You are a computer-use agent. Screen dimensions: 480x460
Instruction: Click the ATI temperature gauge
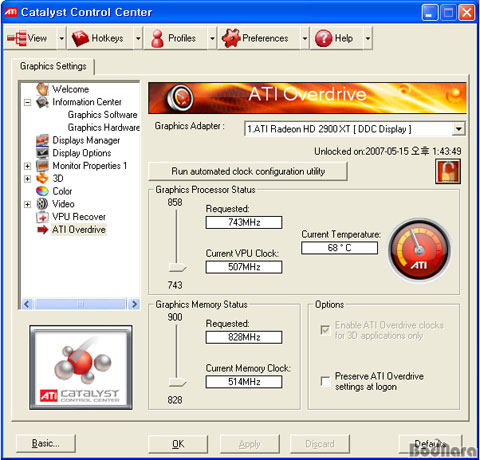coord(419,251)
